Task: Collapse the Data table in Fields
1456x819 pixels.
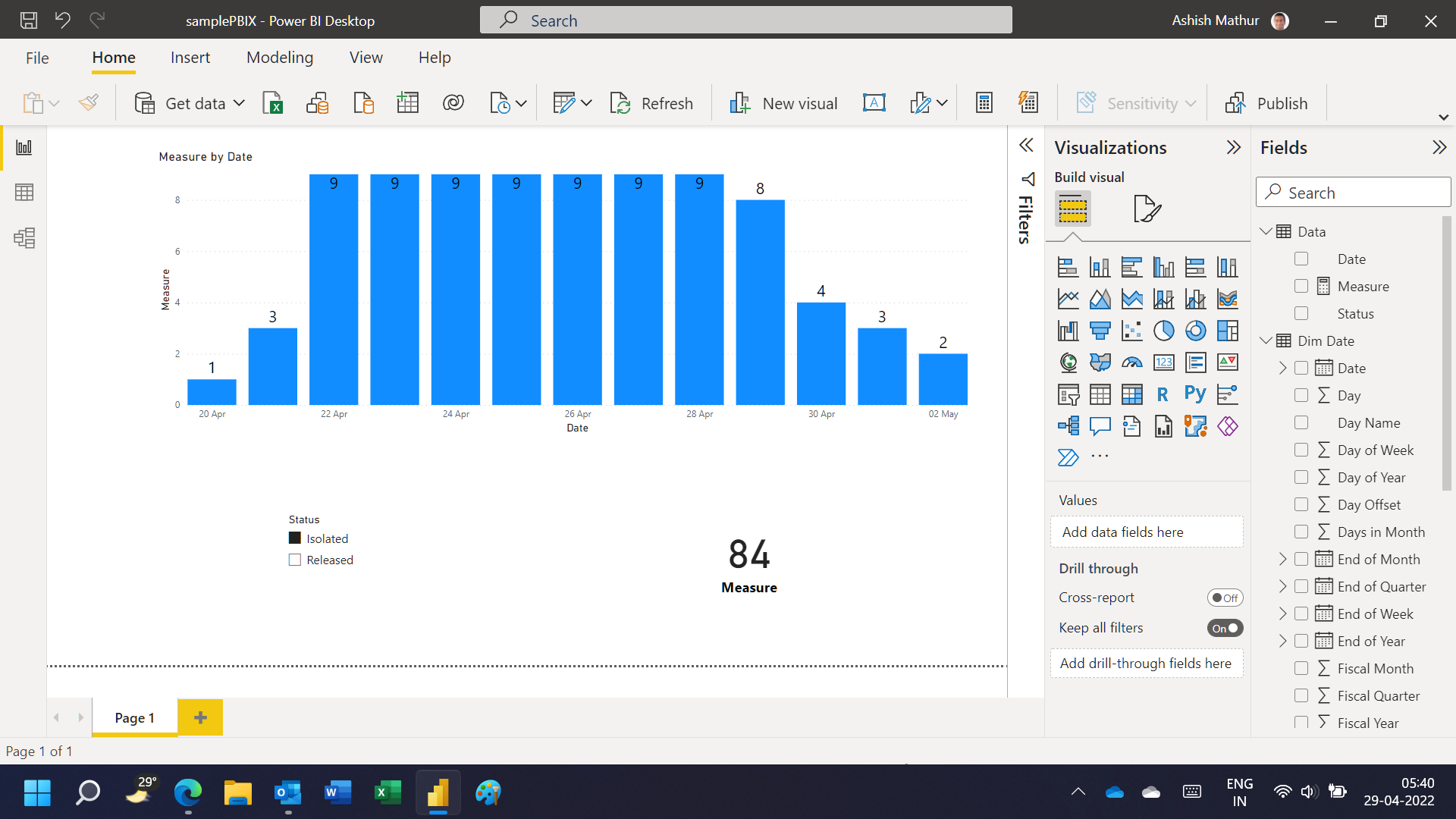Action: 1266,231
